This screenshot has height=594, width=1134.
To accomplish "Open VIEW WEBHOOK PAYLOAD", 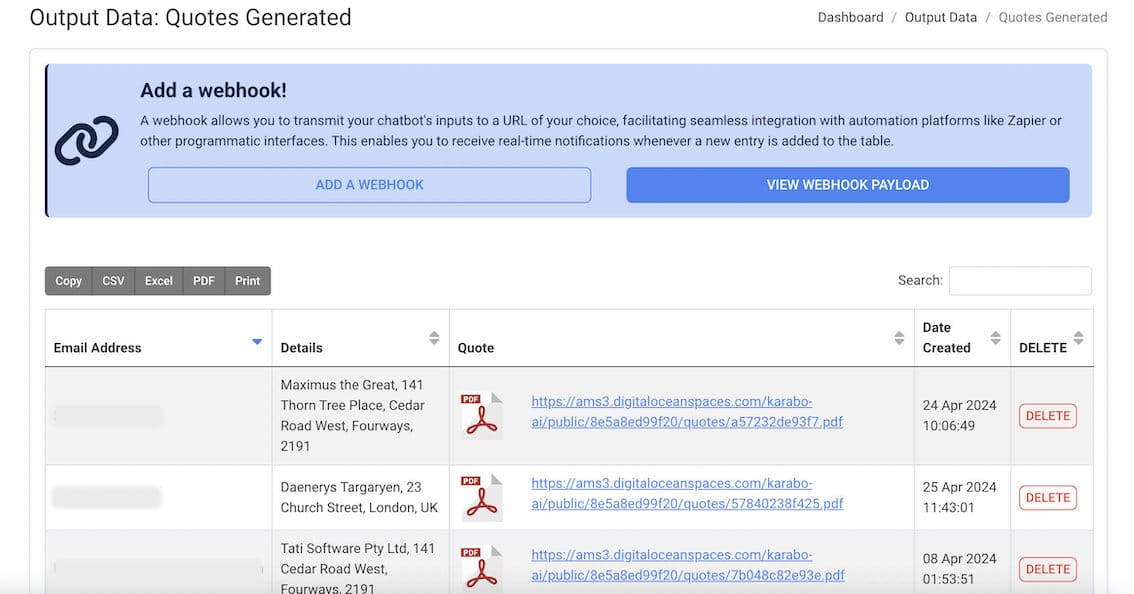I will pos(847,185).
